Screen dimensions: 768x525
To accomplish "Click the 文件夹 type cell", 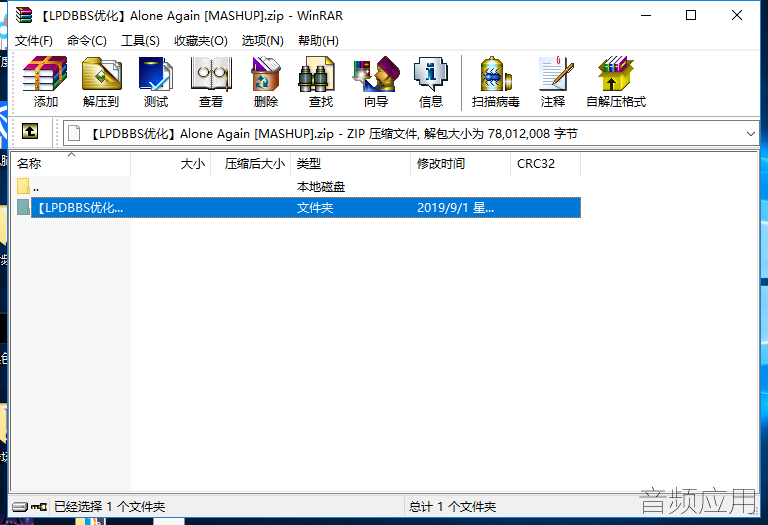I will pyautogui.click(x=315, y=208).
